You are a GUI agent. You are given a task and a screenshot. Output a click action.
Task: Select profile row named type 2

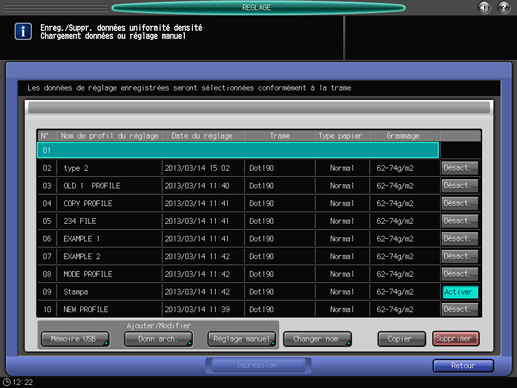pyautogui.click(x=238, y=168)
